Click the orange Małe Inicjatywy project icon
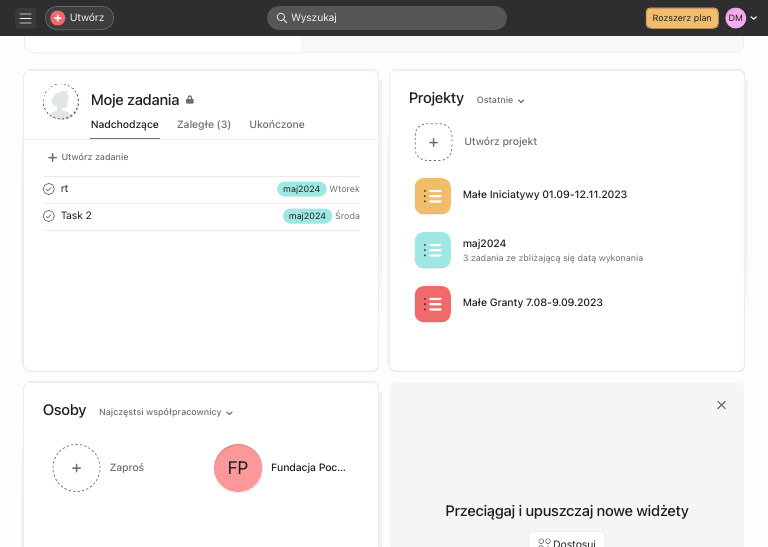The width and height of the screenshot is (768, 547). click(433, 195)
